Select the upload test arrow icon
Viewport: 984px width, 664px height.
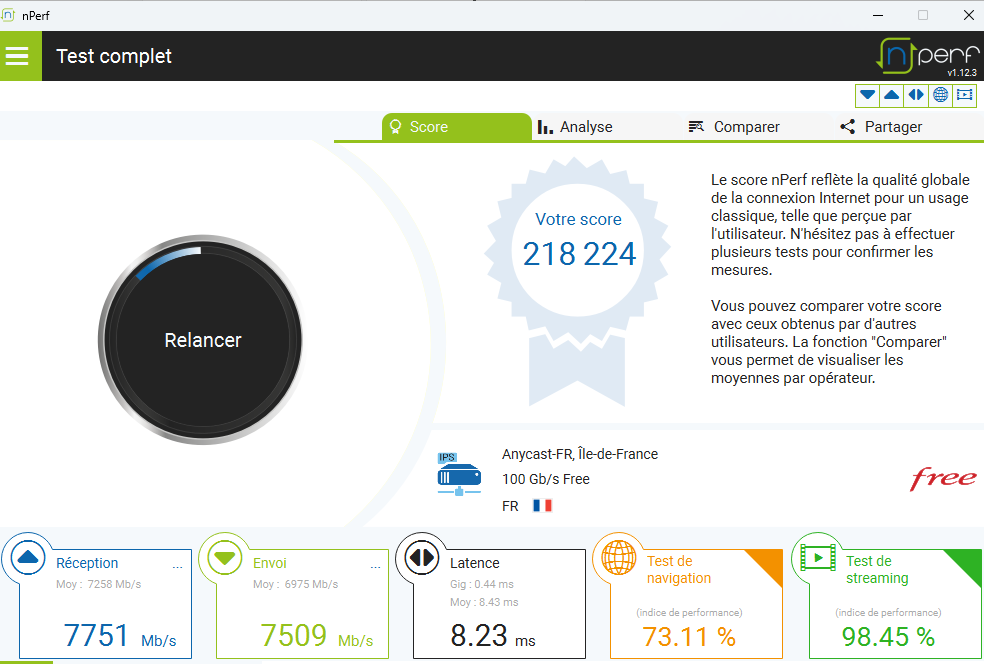point(892,95)
